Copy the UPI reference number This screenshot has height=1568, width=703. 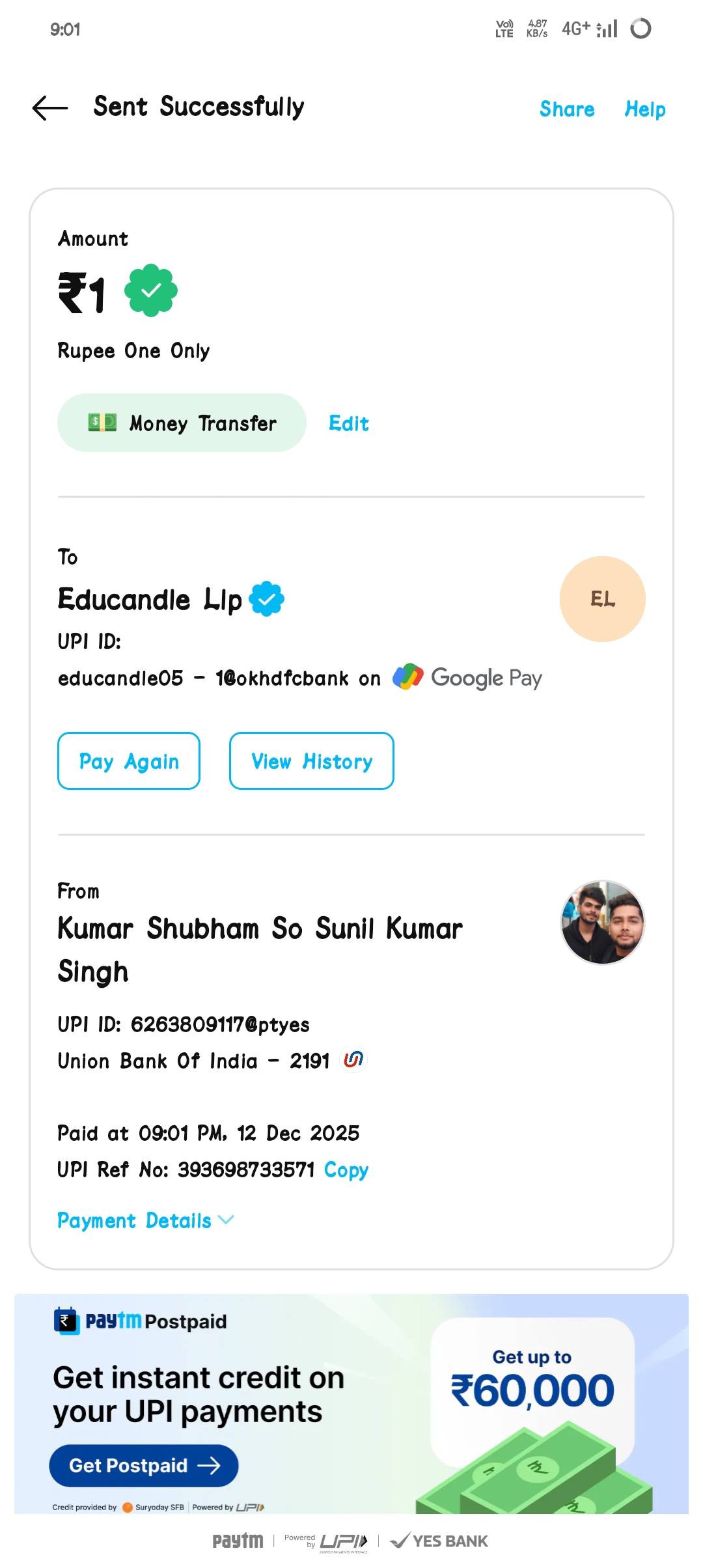(346, 1170)
